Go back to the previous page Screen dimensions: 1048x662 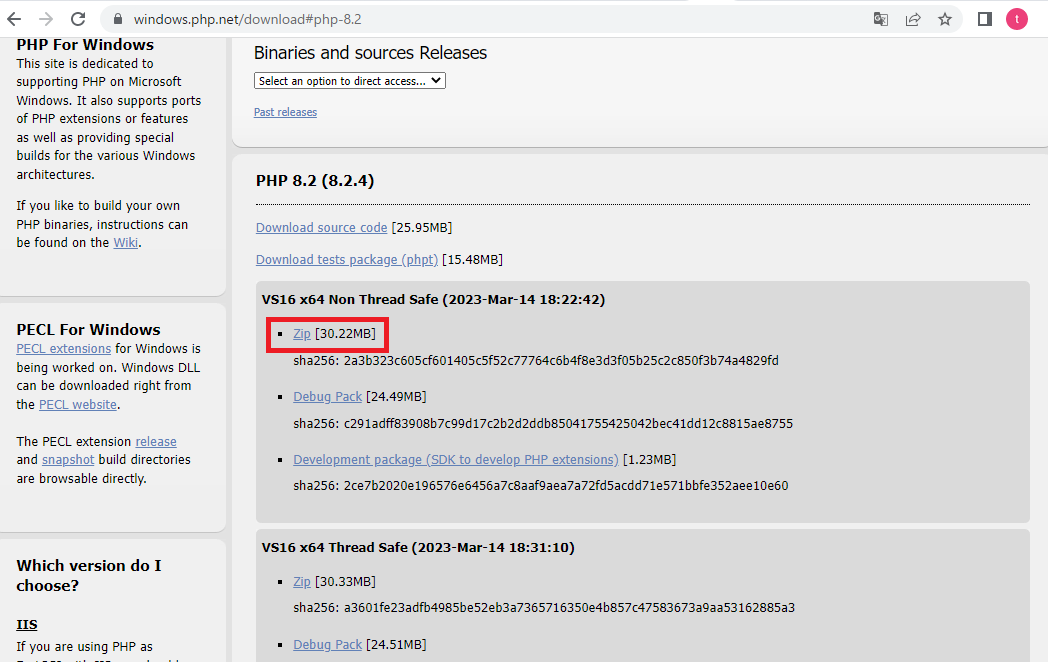pos(14,19)
